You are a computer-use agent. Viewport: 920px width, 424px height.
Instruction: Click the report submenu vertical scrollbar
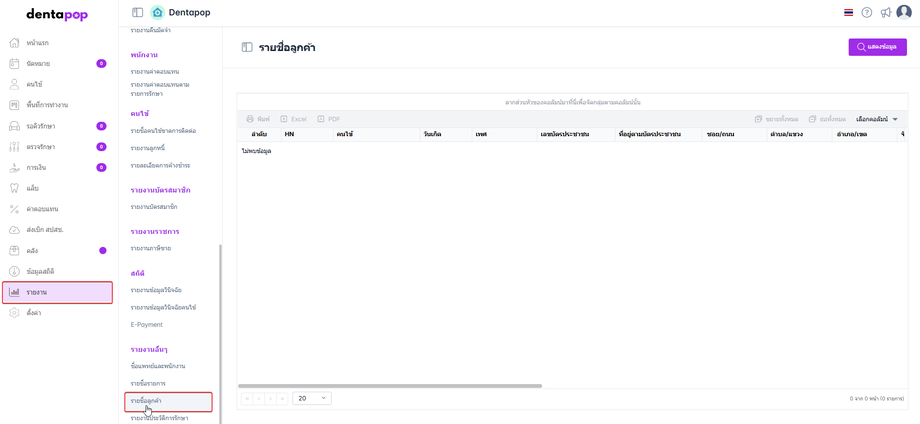point(221,334)
